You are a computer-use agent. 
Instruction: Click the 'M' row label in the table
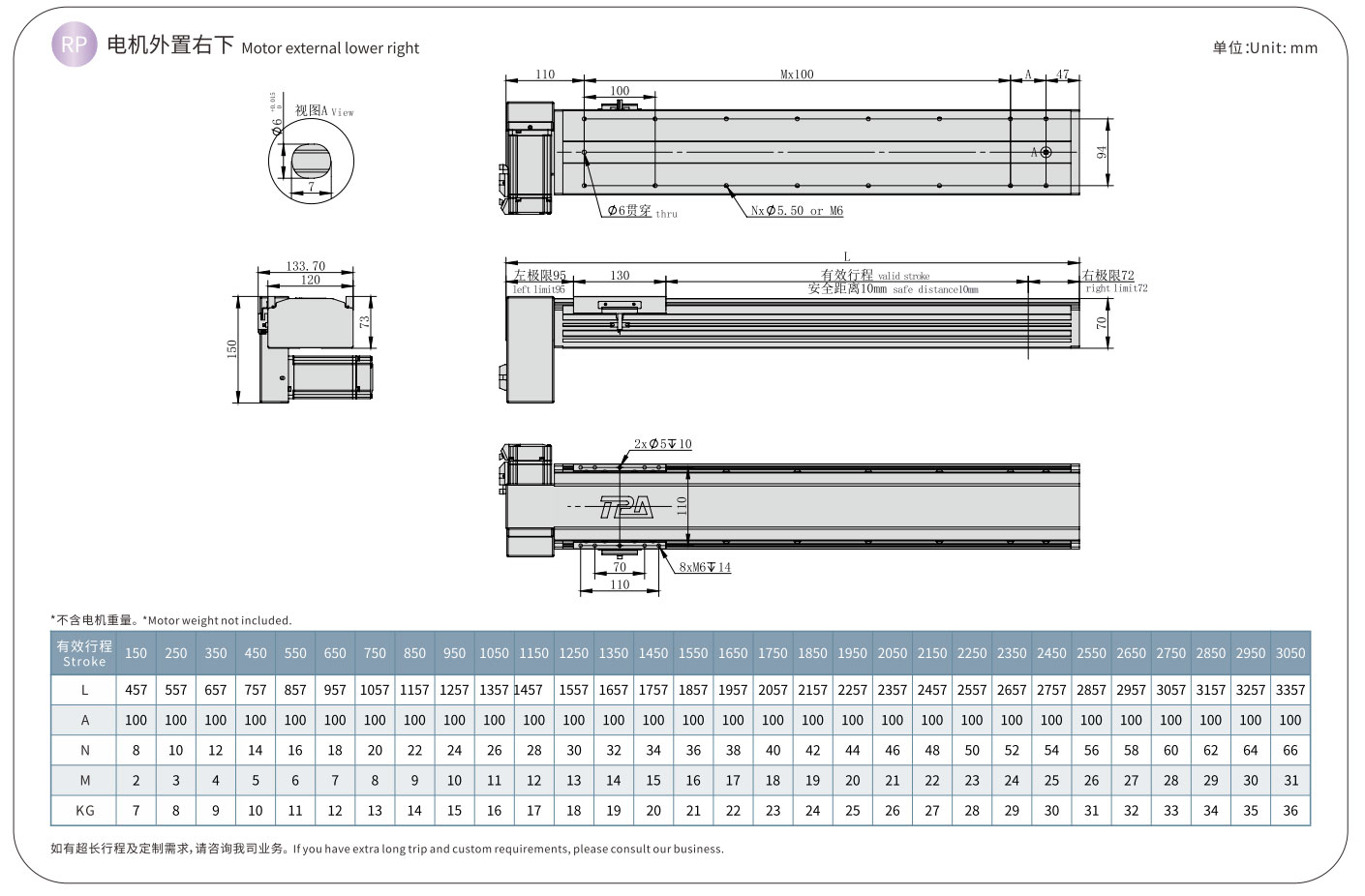click(84, 780)
